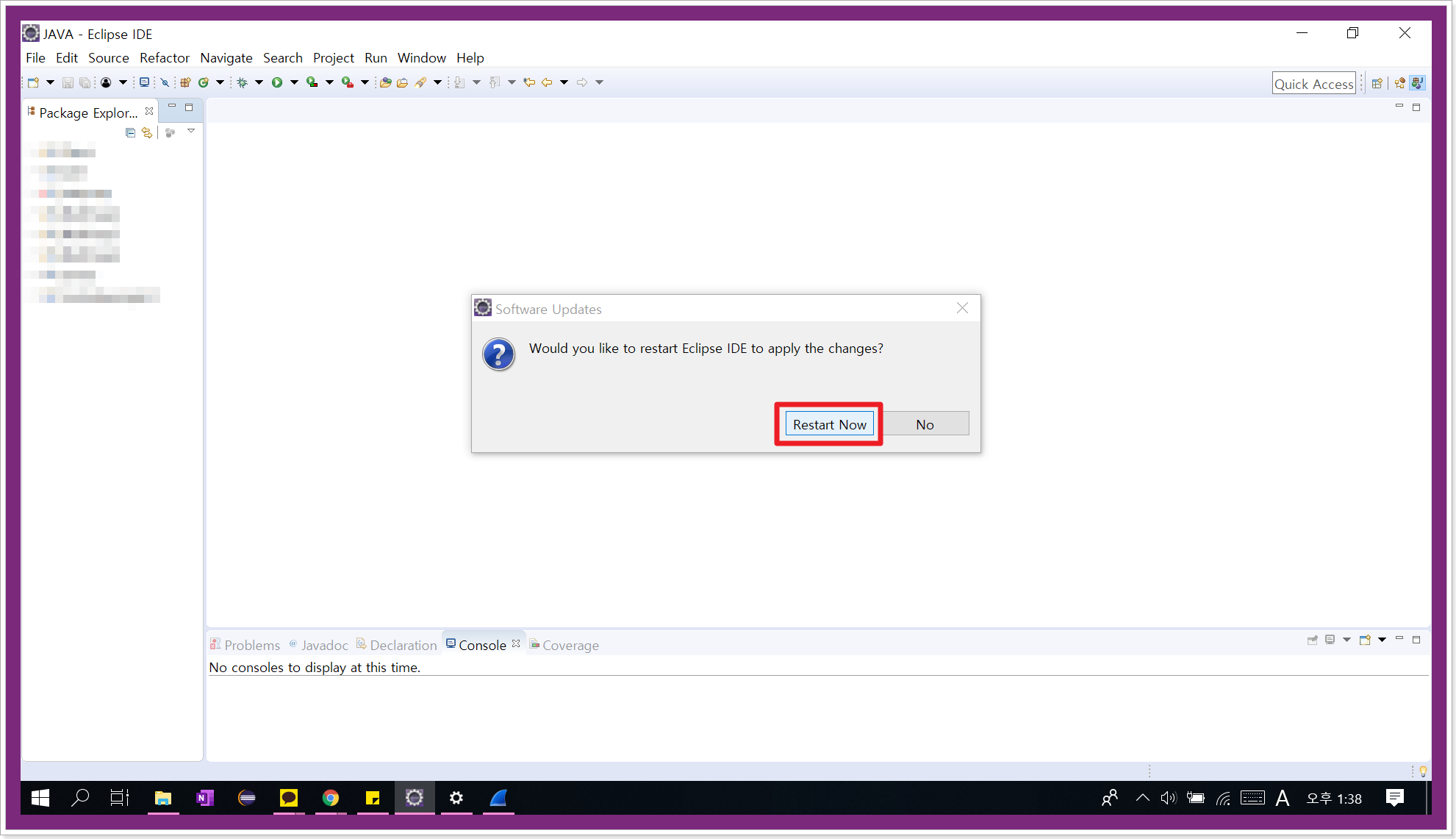Expand the Coverage dropdown arrow
The height and width of the screenshot is (839, 1456).
tap(329, 82)
